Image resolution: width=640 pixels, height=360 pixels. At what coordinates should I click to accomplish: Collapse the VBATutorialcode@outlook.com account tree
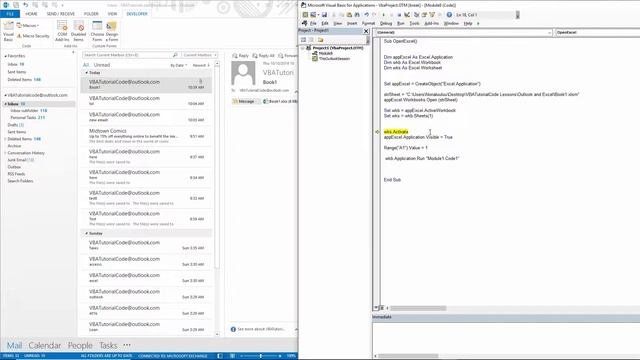(x=5, y=95)
